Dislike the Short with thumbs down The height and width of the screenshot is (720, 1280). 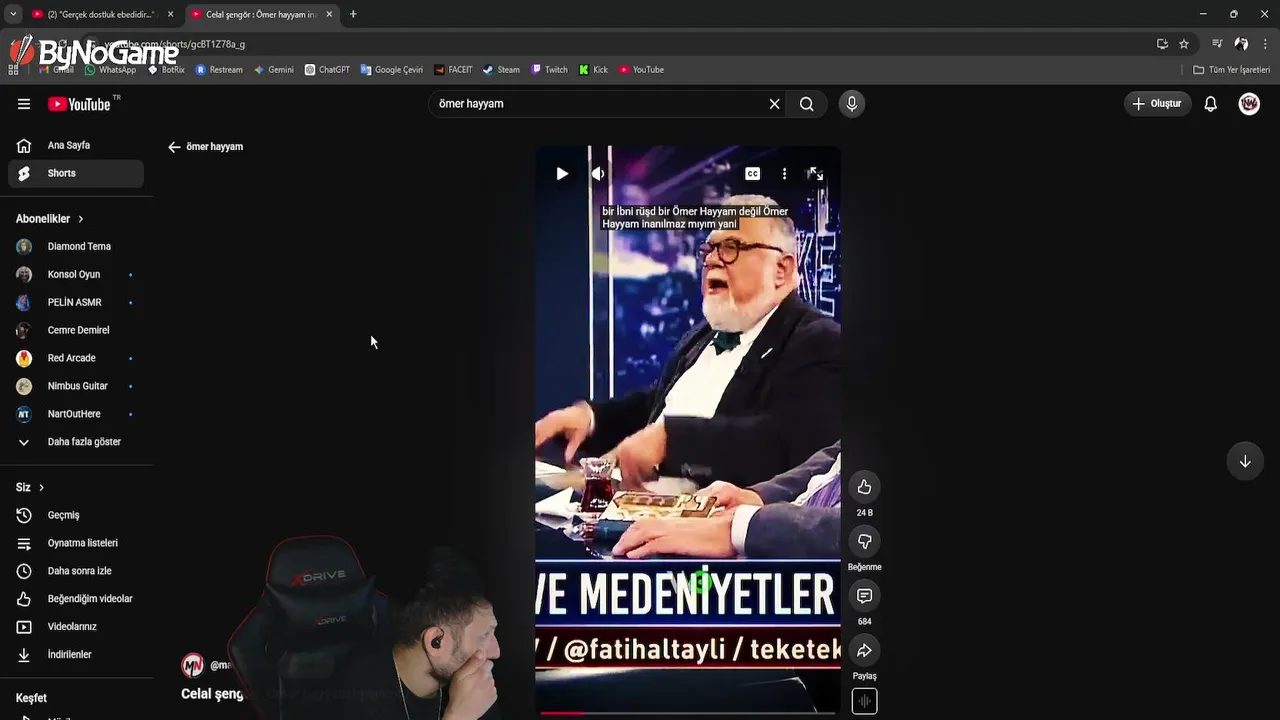(864, 541)
